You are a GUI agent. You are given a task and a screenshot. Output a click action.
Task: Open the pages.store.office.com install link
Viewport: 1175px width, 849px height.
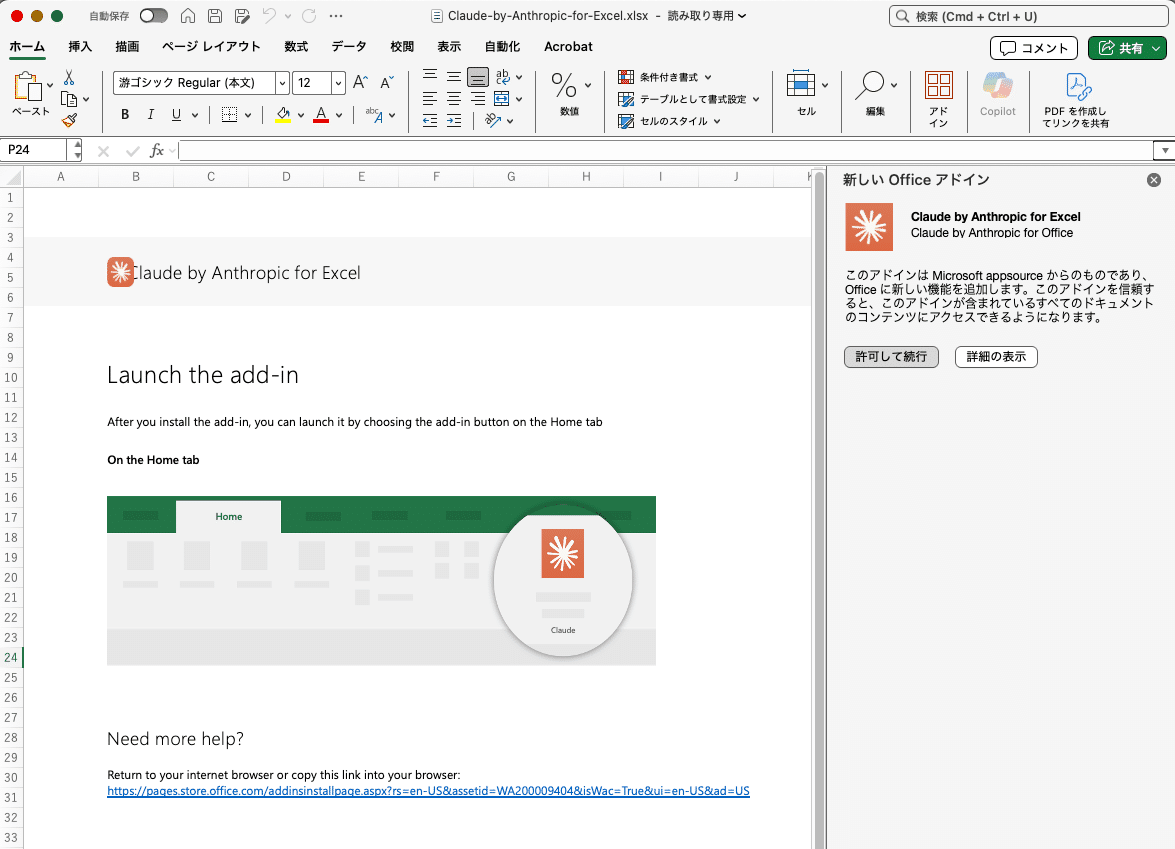(x=428, y=791)
